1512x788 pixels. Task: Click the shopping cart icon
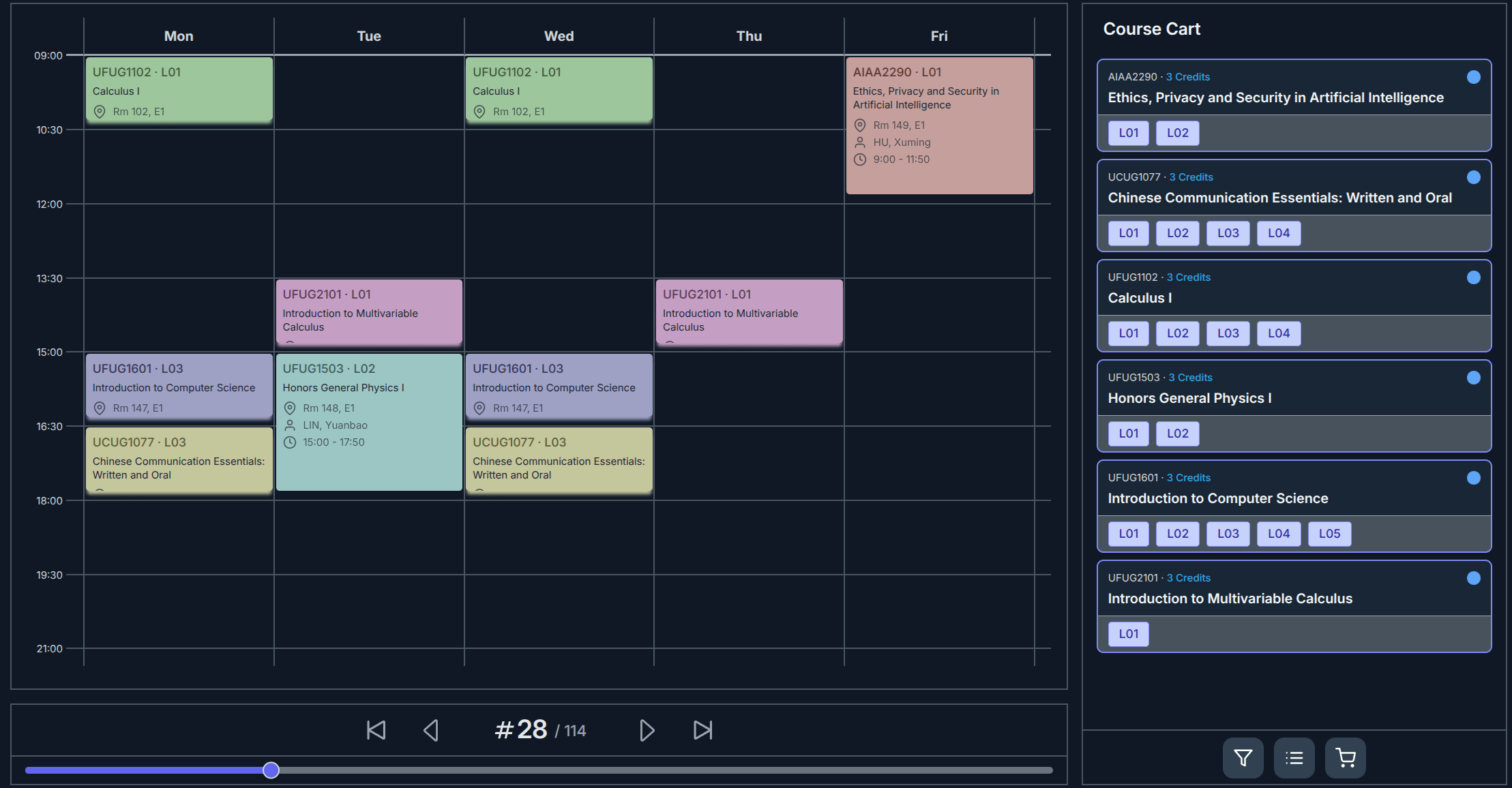(1345, 757)
